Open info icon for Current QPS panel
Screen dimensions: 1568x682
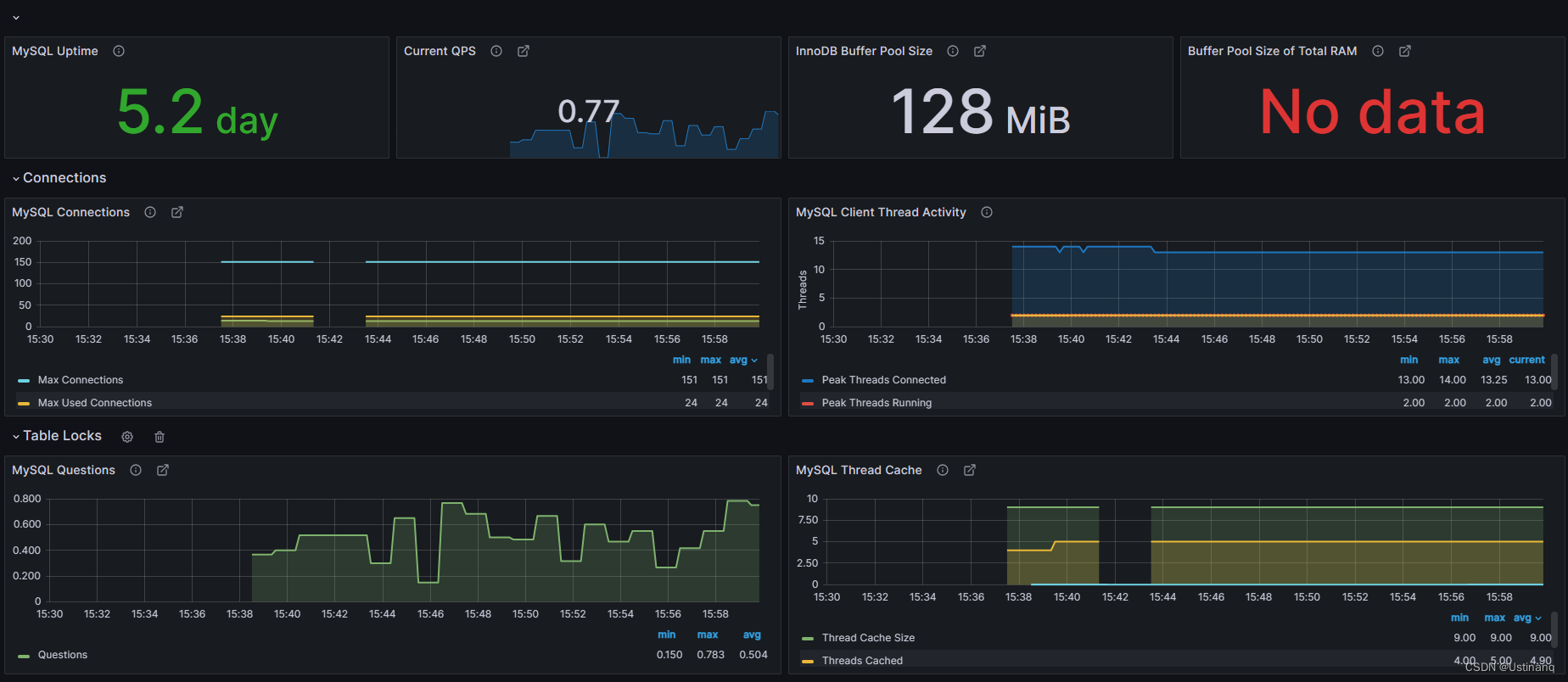(x=496, y=51)
